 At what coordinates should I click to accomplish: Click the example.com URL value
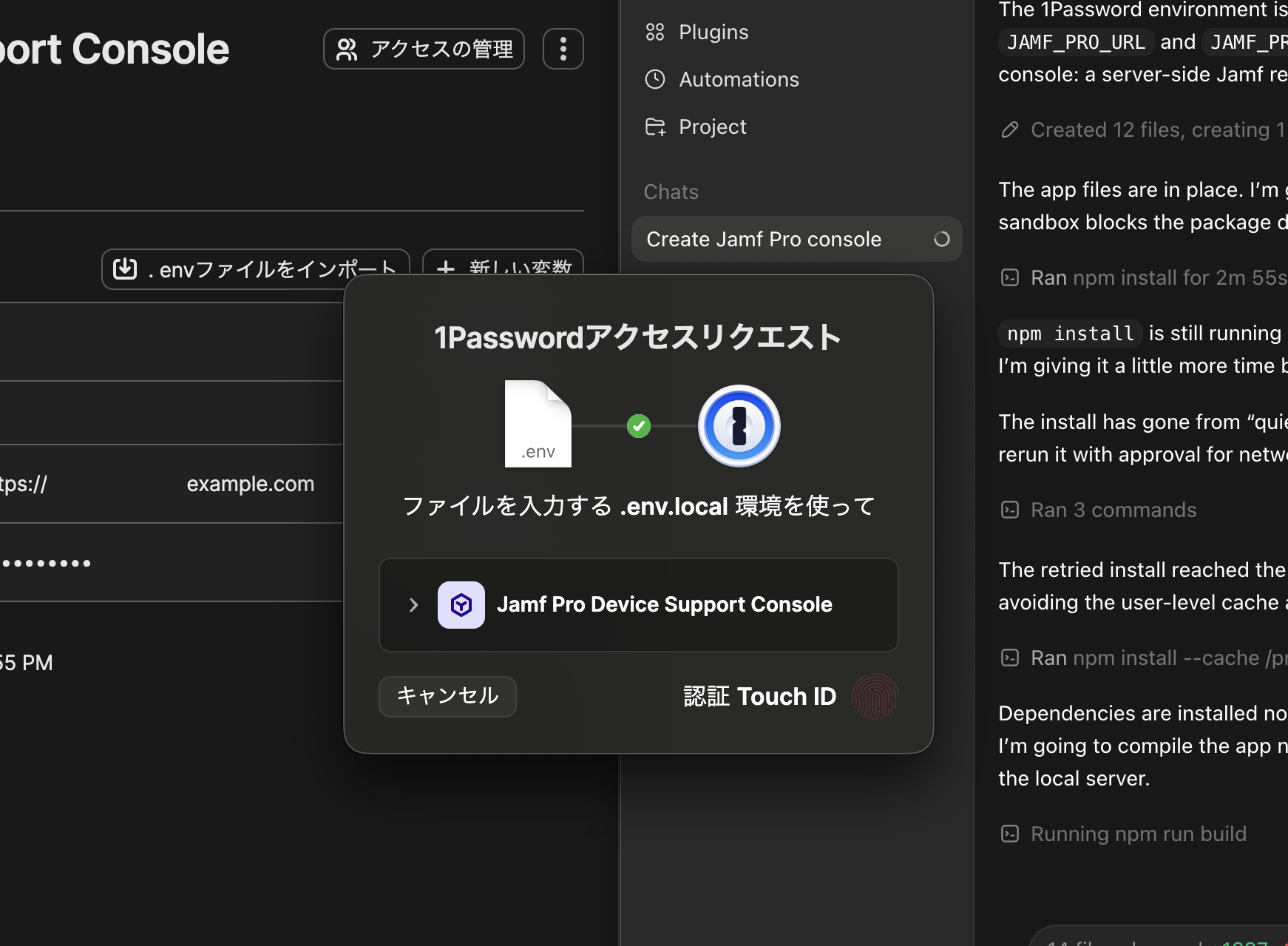pyautogui.click(x=250, y=484)
